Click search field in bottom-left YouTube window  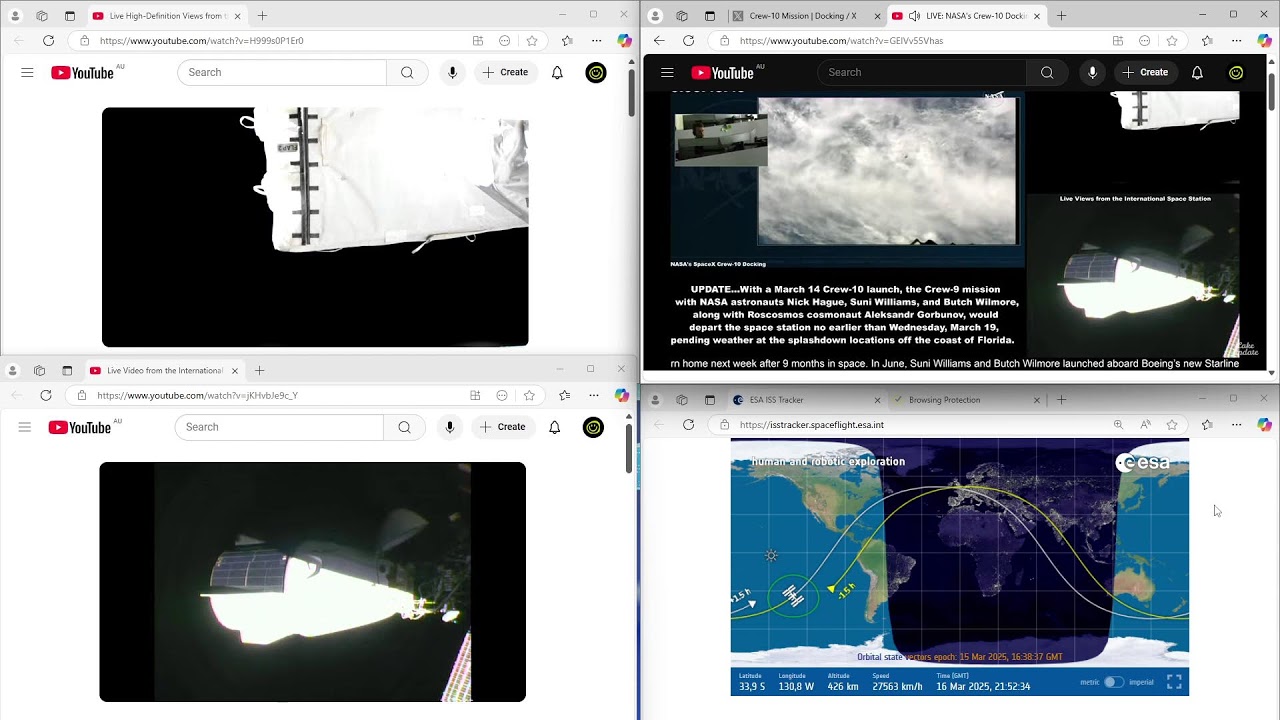click(279, 427)
